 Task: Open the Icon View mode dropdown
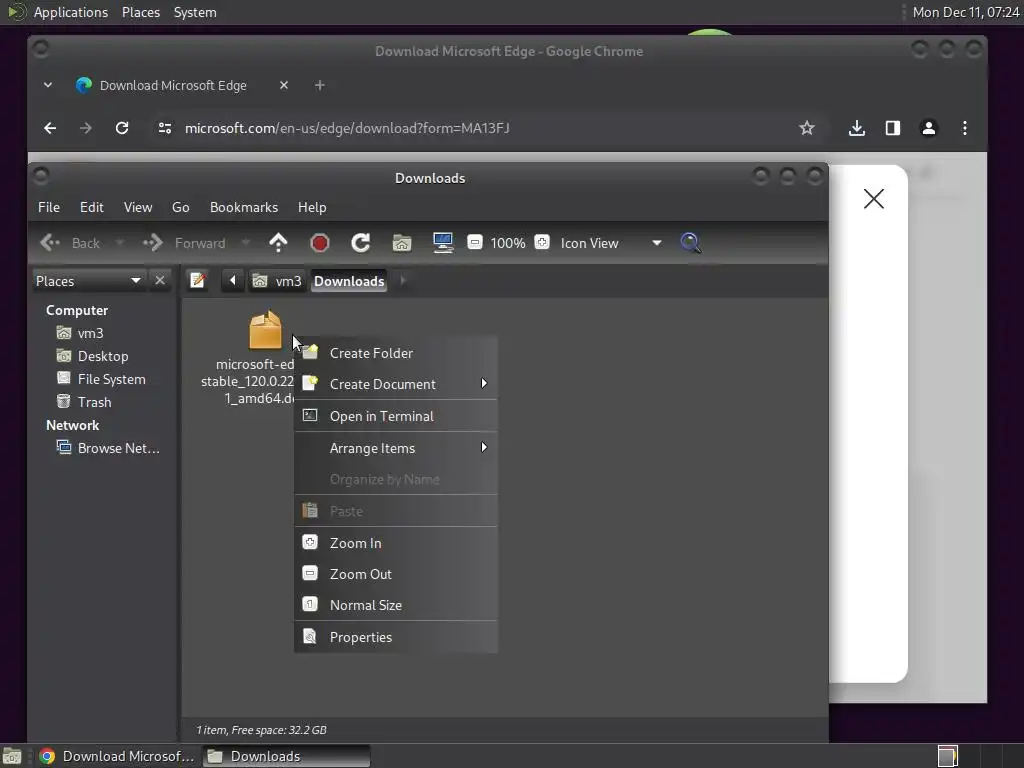click(x=610, y=243)
